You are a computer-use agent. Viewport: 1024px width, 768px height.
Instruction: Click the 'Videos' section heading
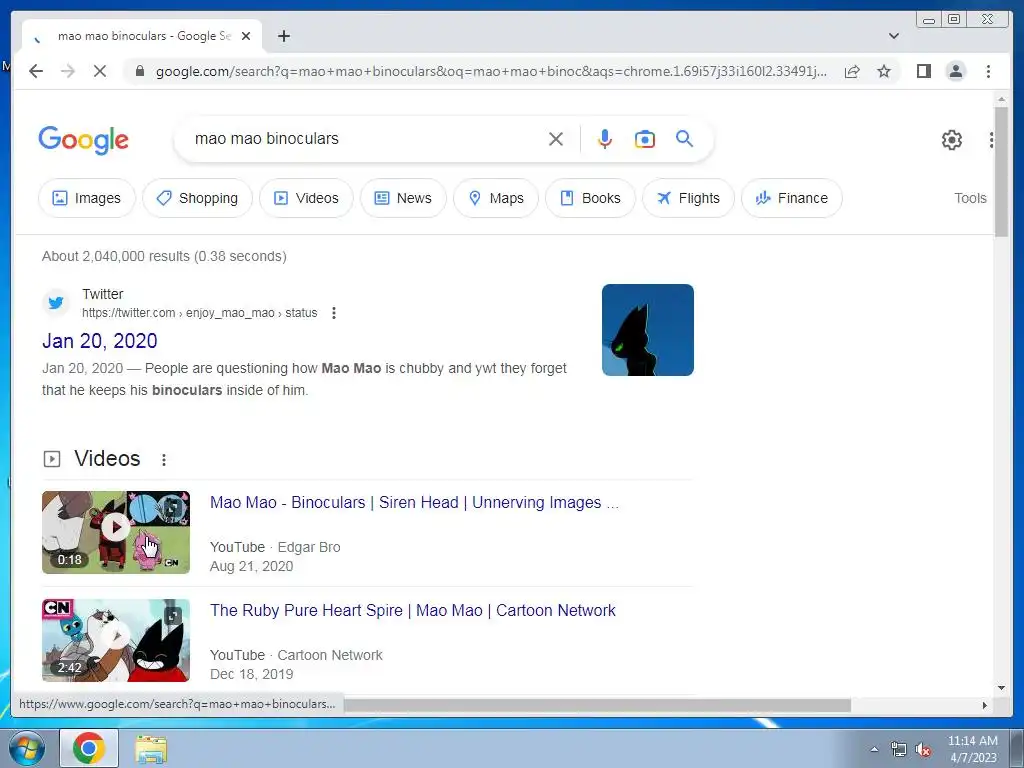107,458
